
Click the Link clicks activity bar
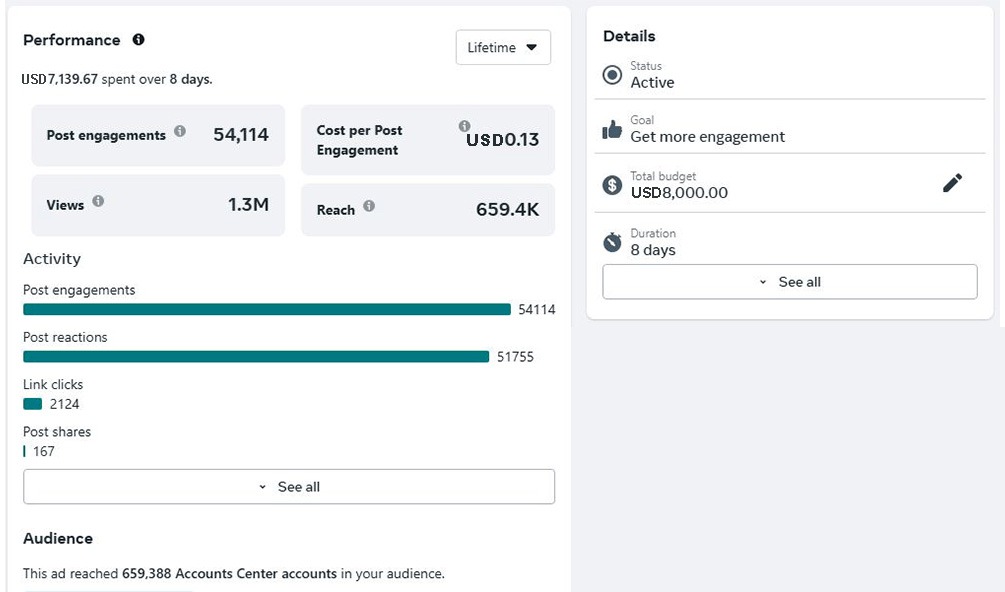click(x=33, y=404)
